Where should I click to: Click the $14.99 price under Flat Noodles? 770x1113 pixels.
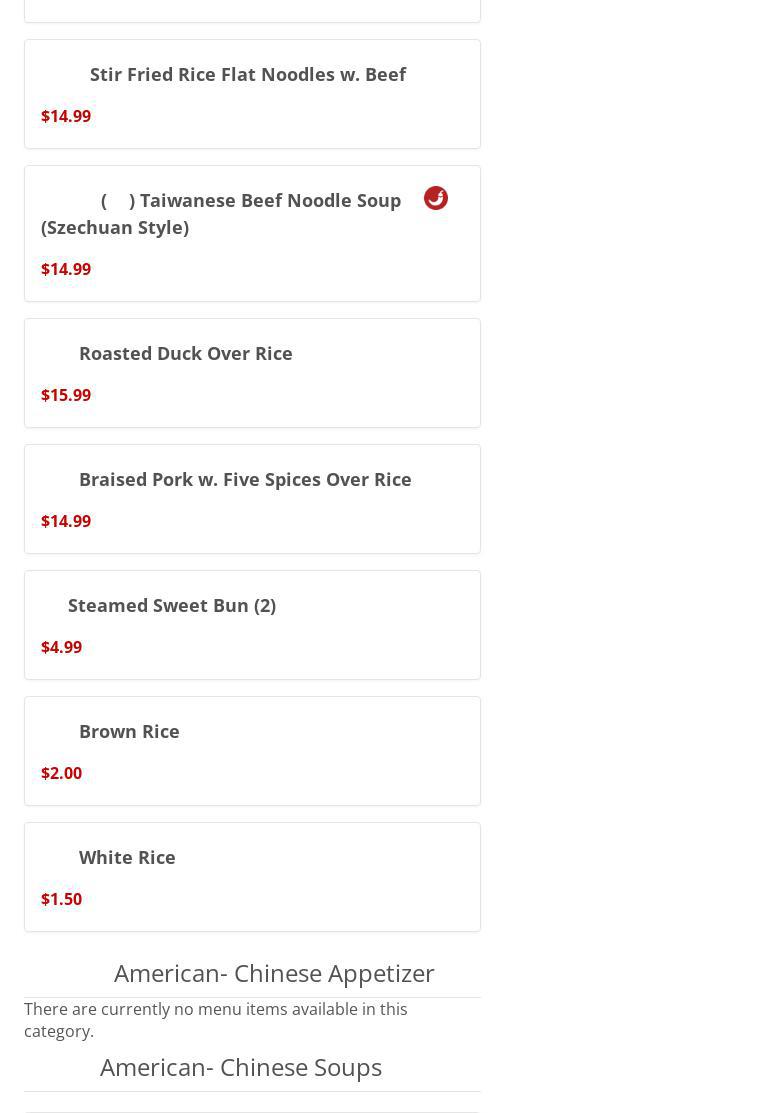pos(66,116)
